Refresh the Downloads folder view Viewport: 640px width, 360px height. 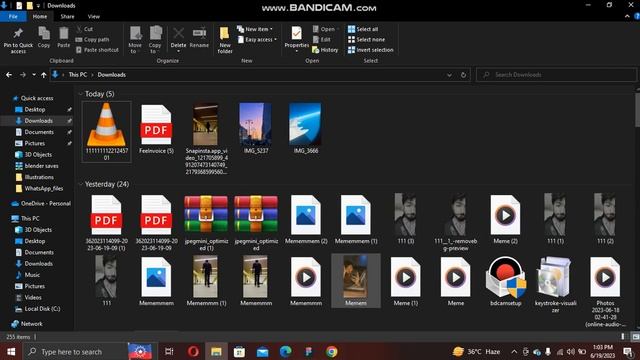463,75
